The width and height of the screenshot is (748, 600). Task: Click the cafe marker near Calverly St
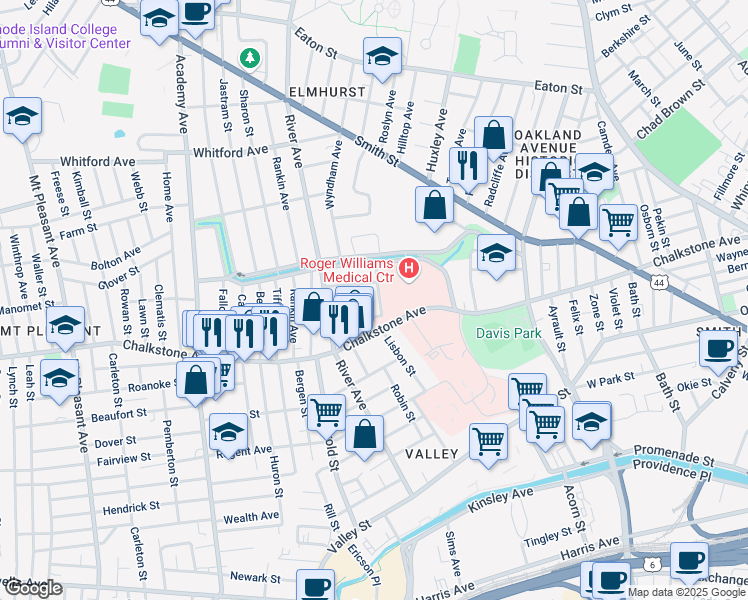718,353
